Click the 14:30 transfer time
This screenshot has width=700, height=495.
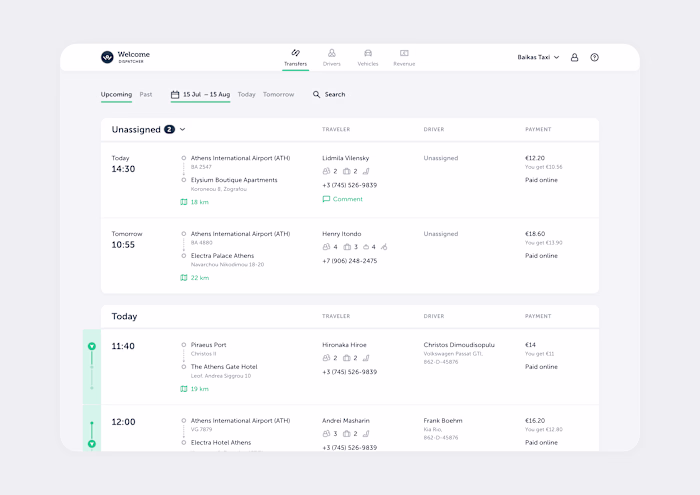[x=123, y=169]
